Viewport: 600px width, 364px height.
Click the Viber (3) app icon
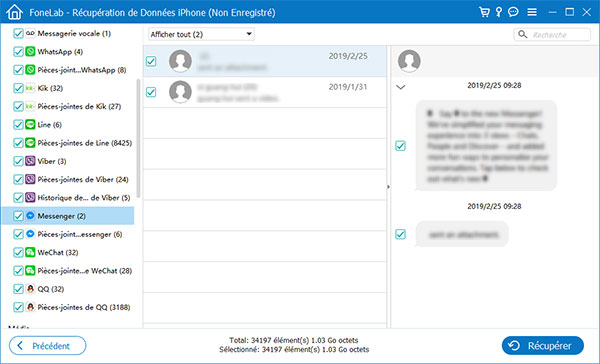pos(30,161)
